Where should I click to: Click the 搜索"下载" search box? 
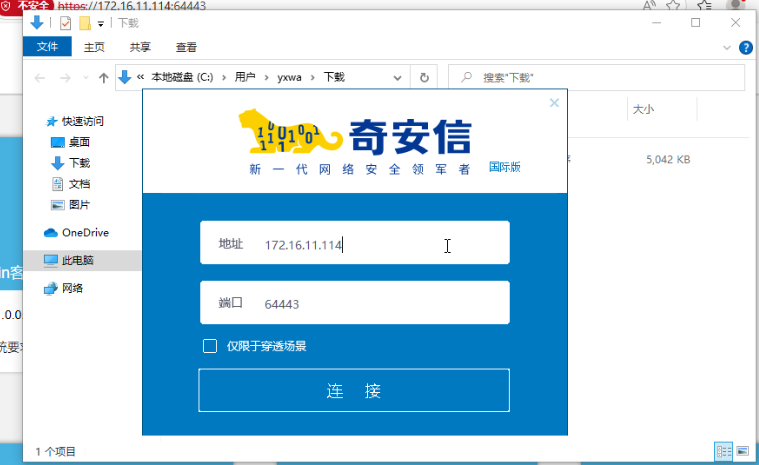click(x=596, y=77)
